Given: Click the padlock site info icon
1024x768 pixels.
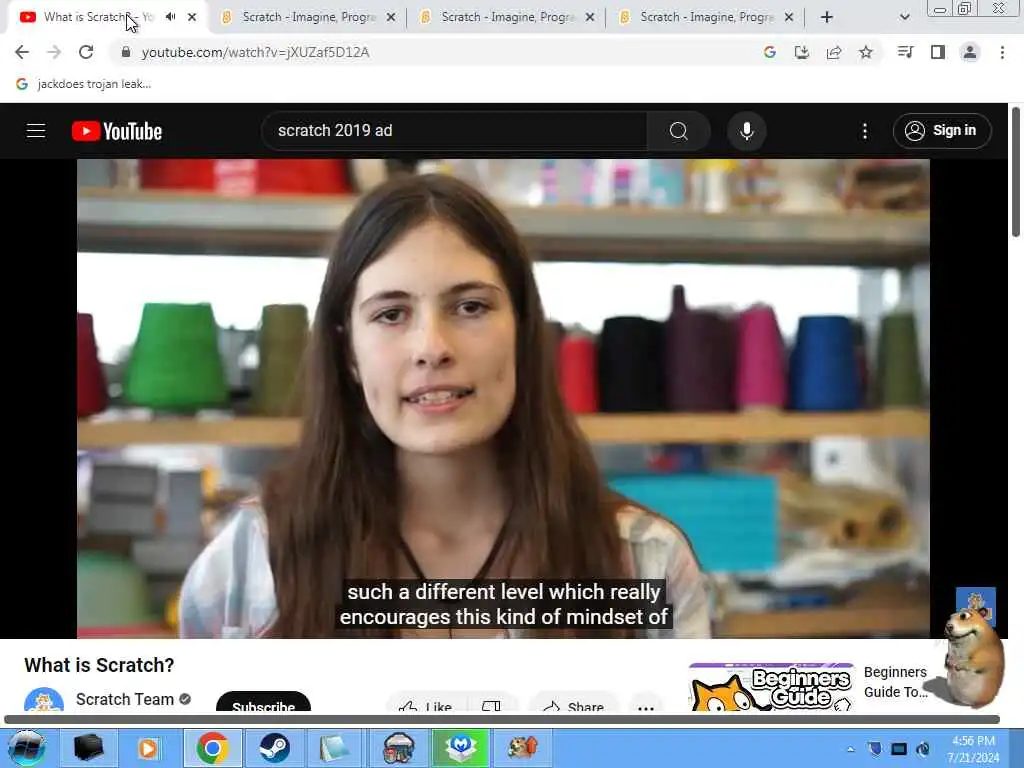Looking at the screenshot, I should pyautogui.click(x=125, y=52).
